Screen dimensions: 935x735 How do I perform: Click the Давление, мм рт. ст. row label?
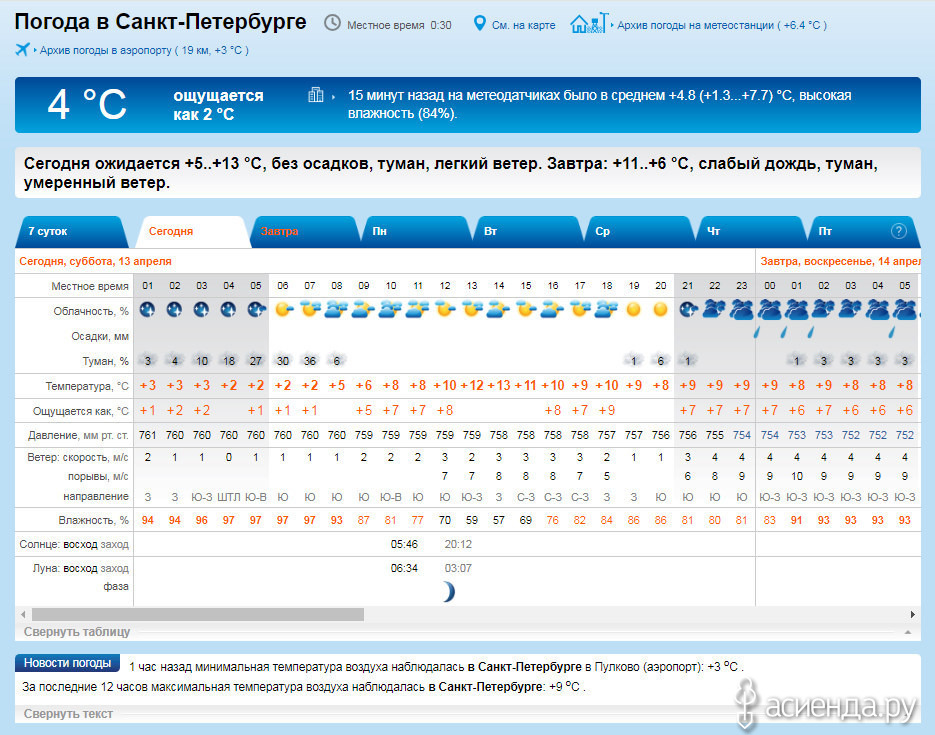point(78,435)
